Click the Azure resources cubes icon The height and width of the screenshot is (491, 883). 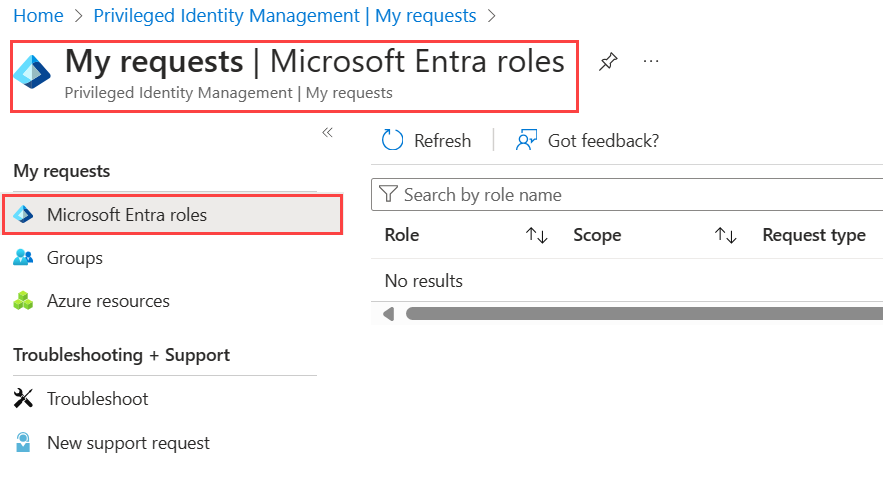[23, 301]
